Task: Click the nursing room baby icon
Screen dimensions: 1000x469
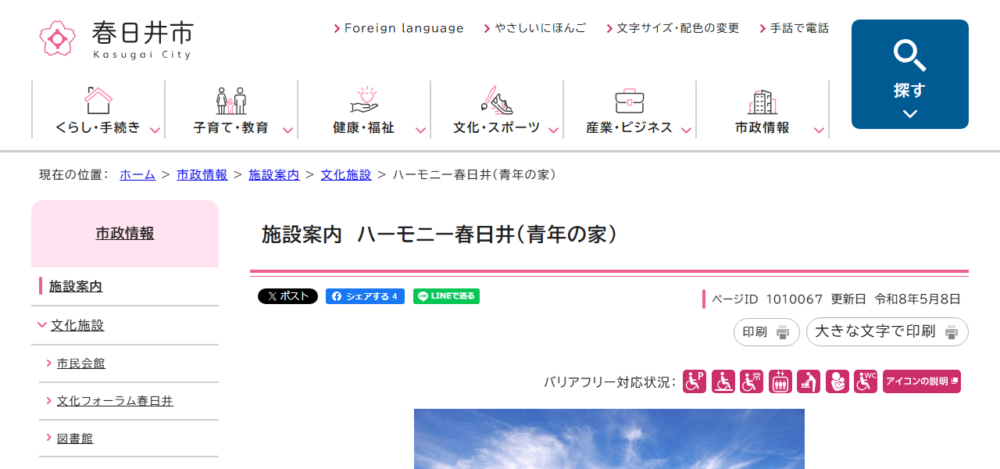Action: (837, 382)
